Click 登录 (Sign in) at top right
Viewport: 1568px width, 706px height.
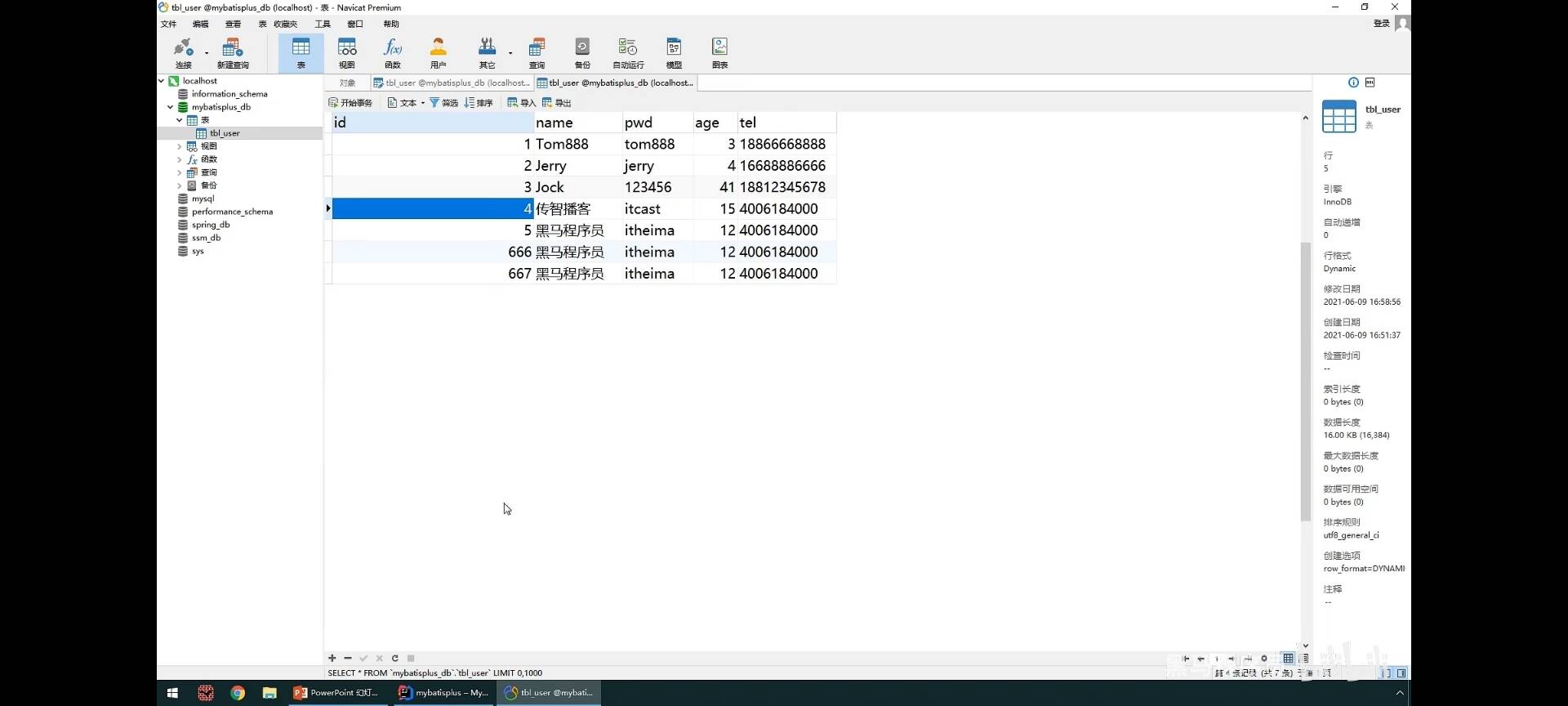(x=1382, y=24)
